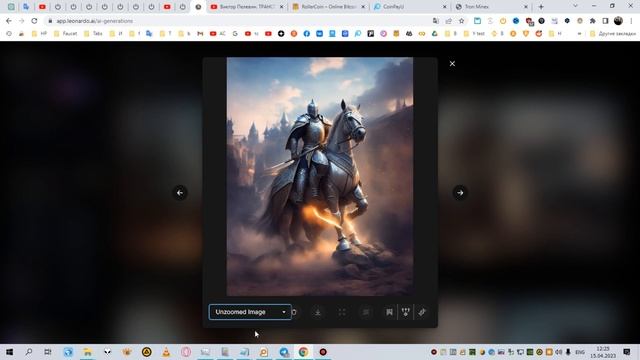The width and height of the screenshot is (640, 360).
Task: Click the copy icon beside the Unzoomed Image dropdown
Action: click(x=294, y=312)
